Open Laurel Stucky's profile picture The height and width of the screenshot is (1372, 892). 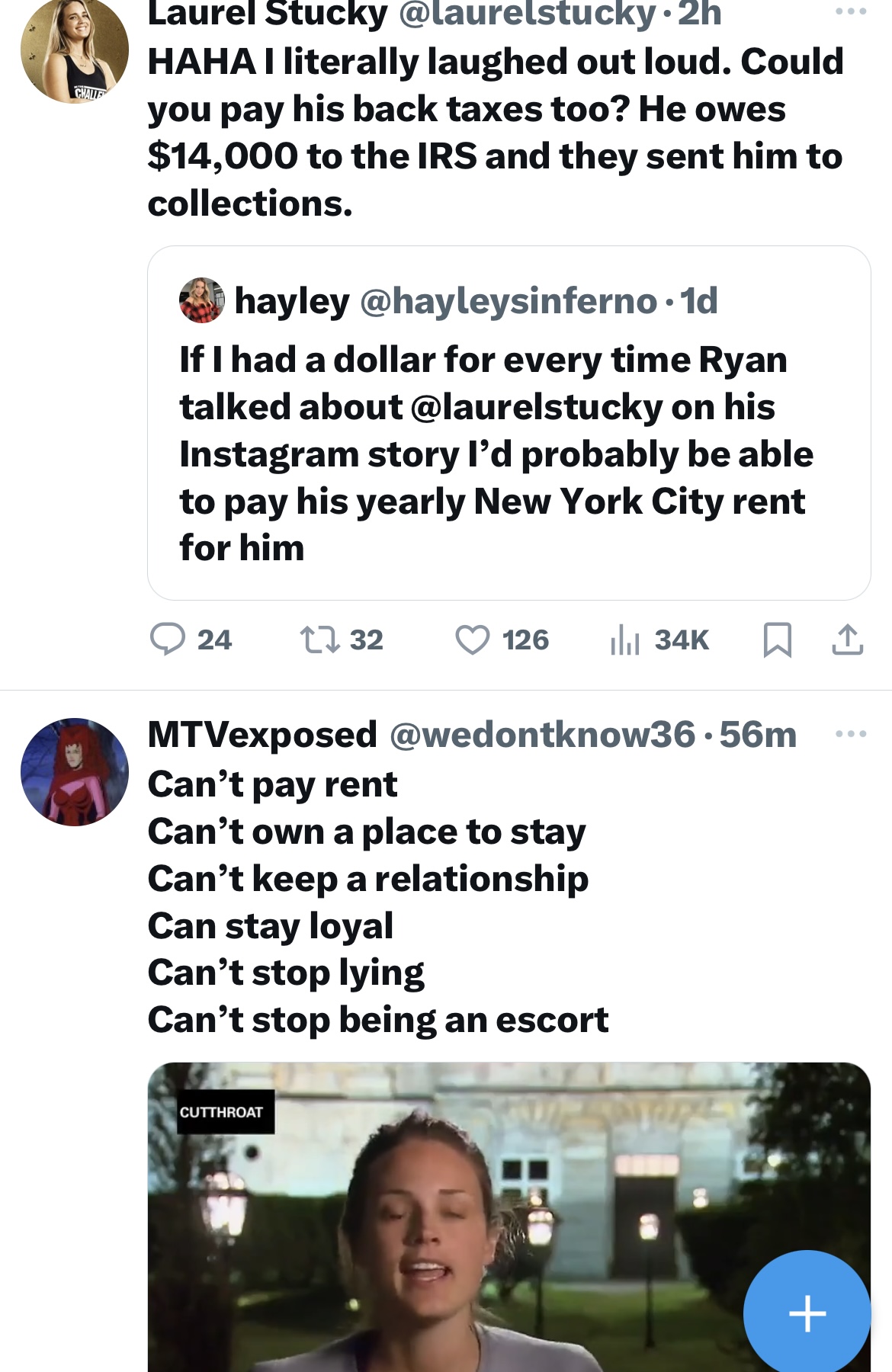pos(75,50)
